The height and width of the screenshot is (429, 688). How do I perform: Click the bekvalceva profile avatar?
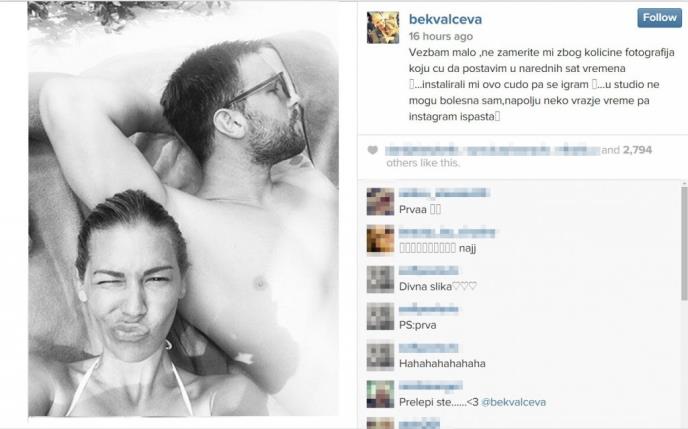click(x=383, y=28)
